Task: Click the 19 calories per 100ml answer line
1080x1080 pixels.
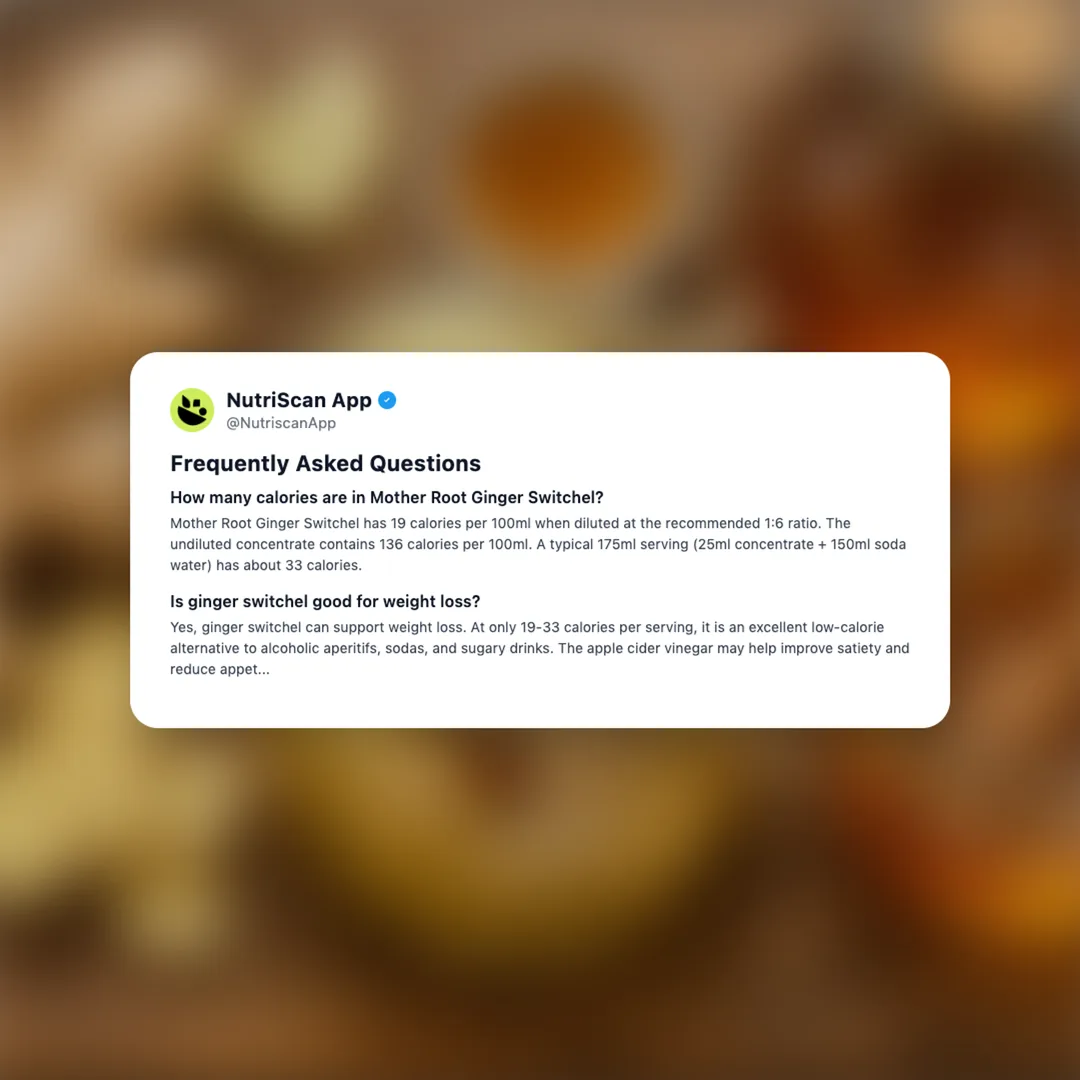Action: 510,523
